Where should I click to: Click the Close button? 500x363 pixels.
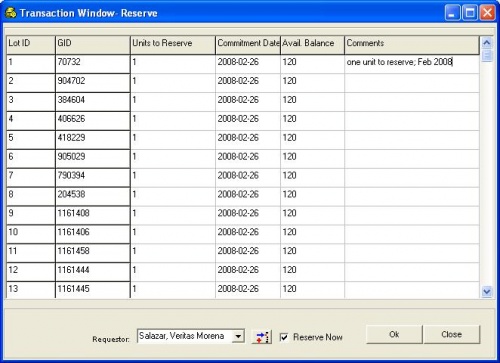coord(452,334)
